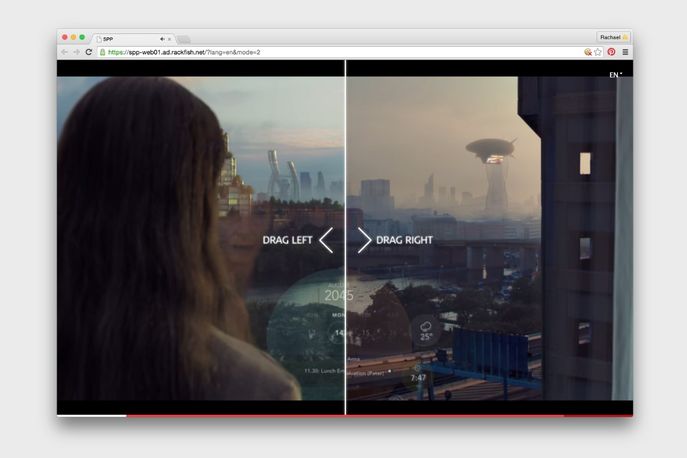The height and width of the screenshot is (458, 687).
Task: Click the Pinterest extension icon
Action: pyautogui.click(x=611, y=51)
